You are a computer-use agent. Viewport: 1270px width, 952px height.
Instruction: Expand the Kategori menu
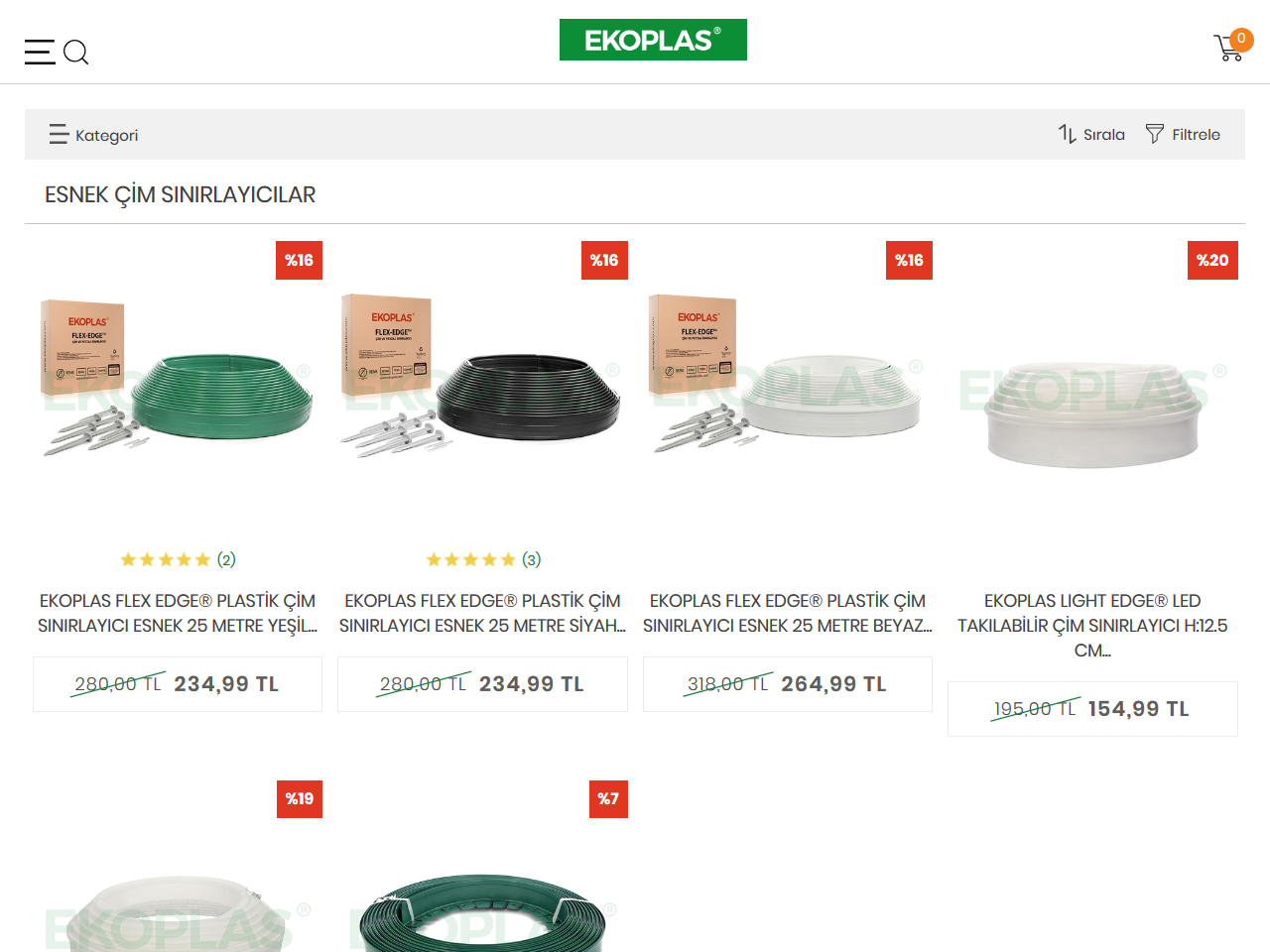tap(93, 135)
